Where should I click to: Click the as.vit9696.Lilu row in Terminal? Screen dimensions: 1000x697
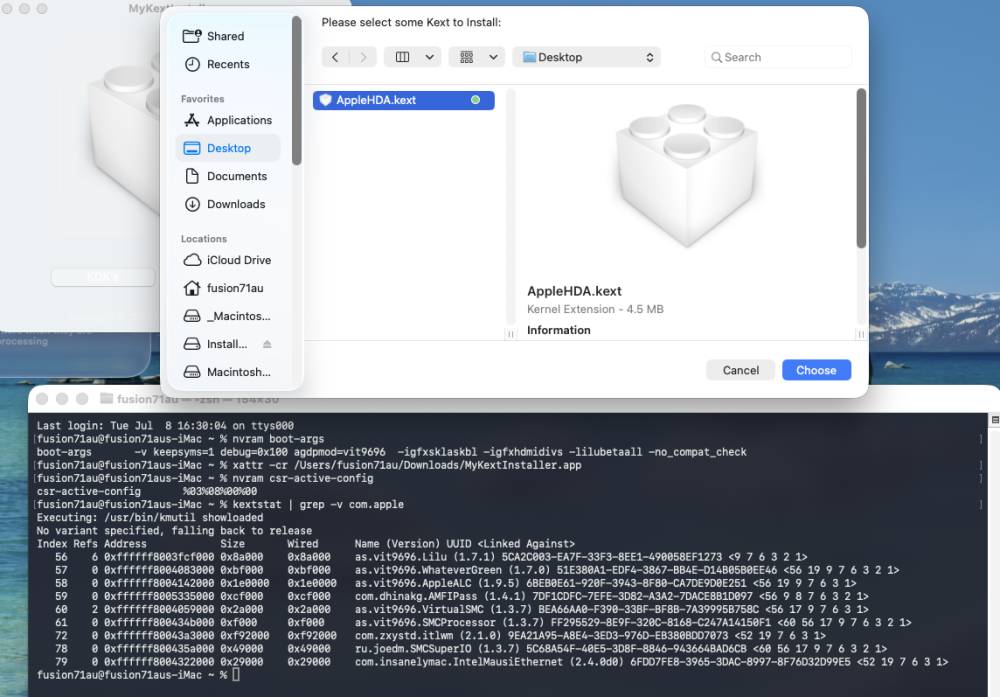tap(422, 557)
